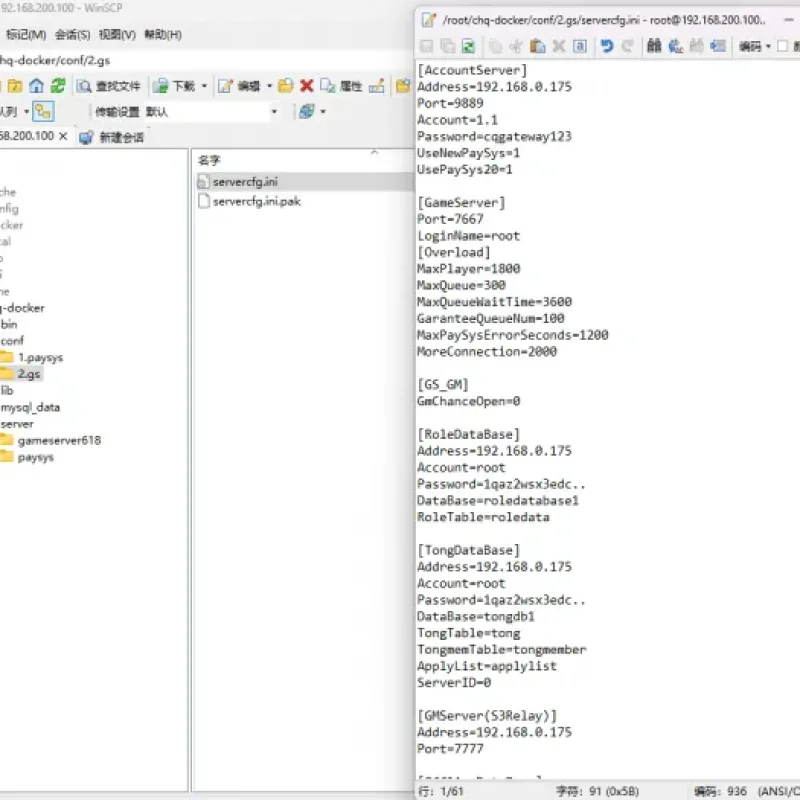This screenshot has width=800, height=800.
Task: Click the Find Files (查找文件) button
Action: pos(108,86)
